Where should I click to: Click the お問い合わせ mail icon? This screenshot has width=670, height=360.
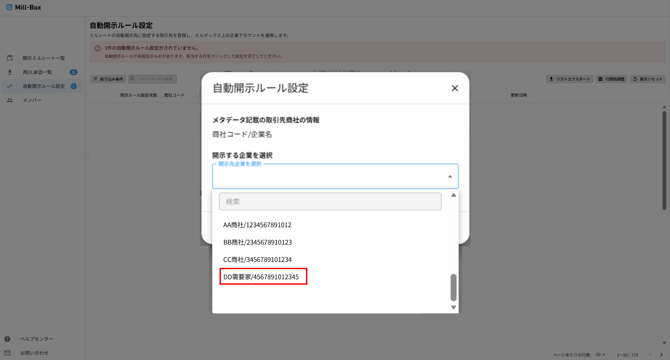pos(7,353)
